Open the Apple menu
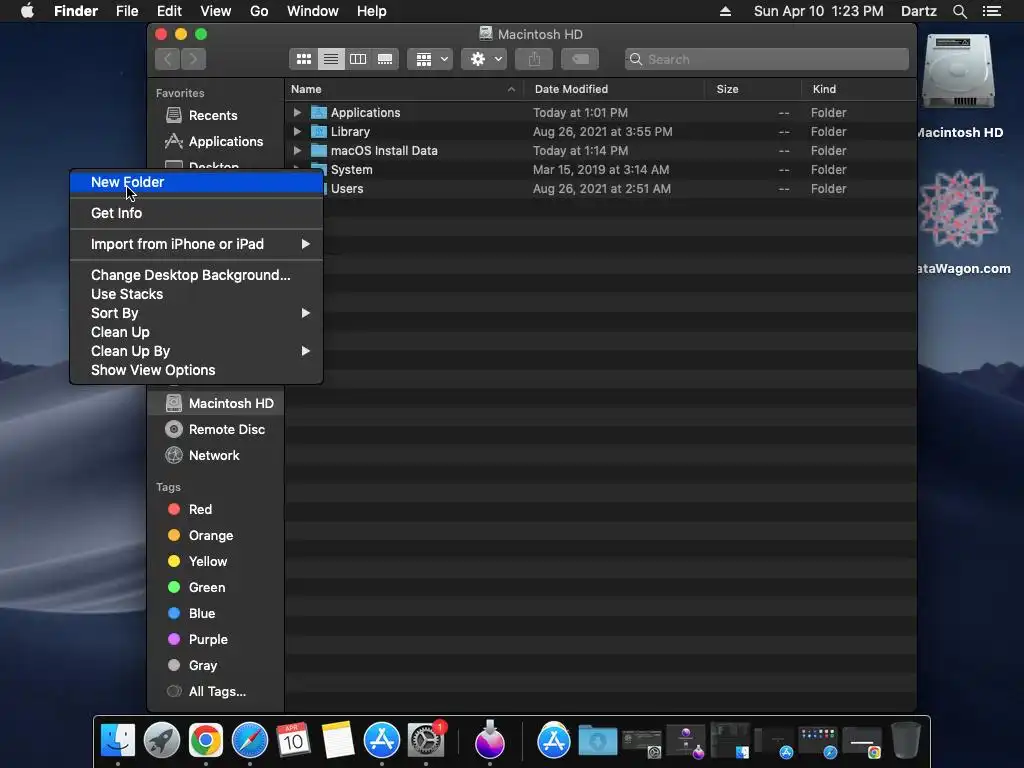The image size is (1024, 768). 27,11
